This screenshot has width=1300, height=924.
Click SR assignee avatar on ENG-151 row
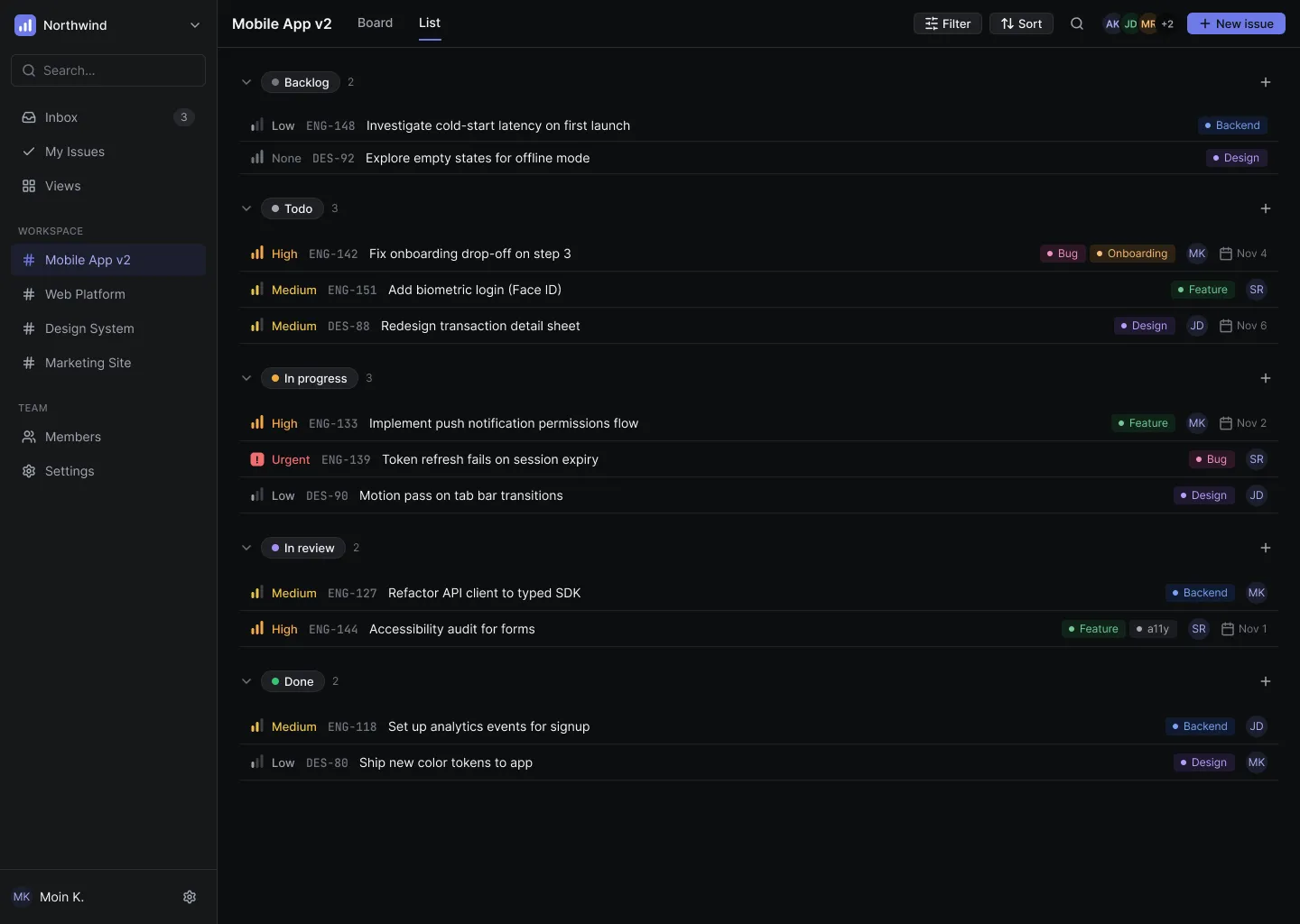tap(1257, 290)
